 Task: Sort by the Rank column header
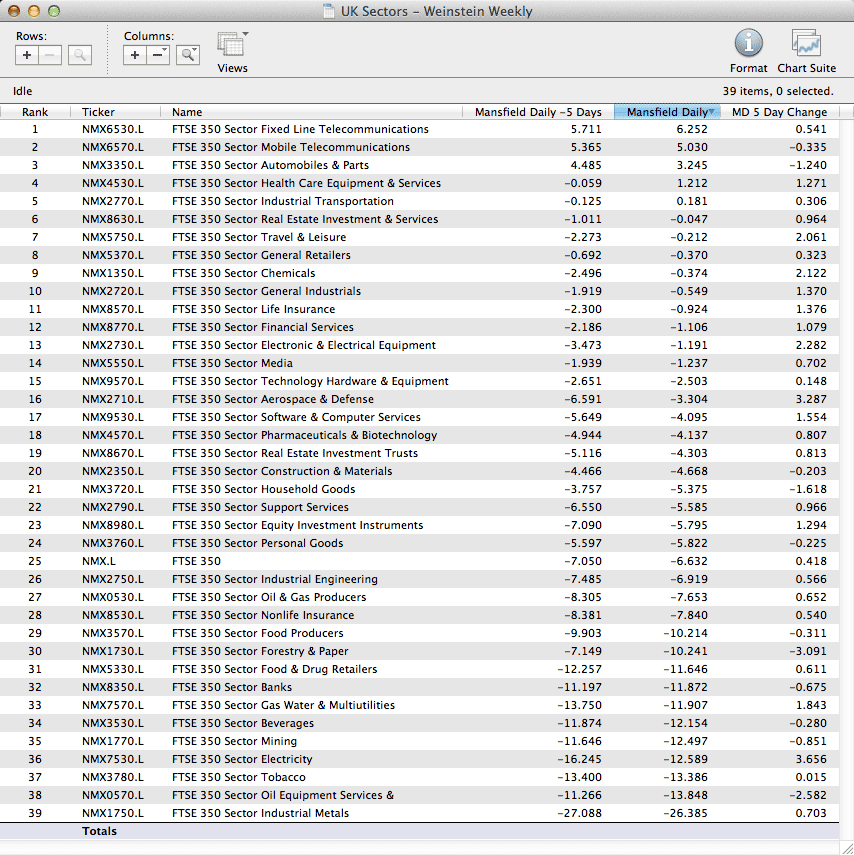35,112
